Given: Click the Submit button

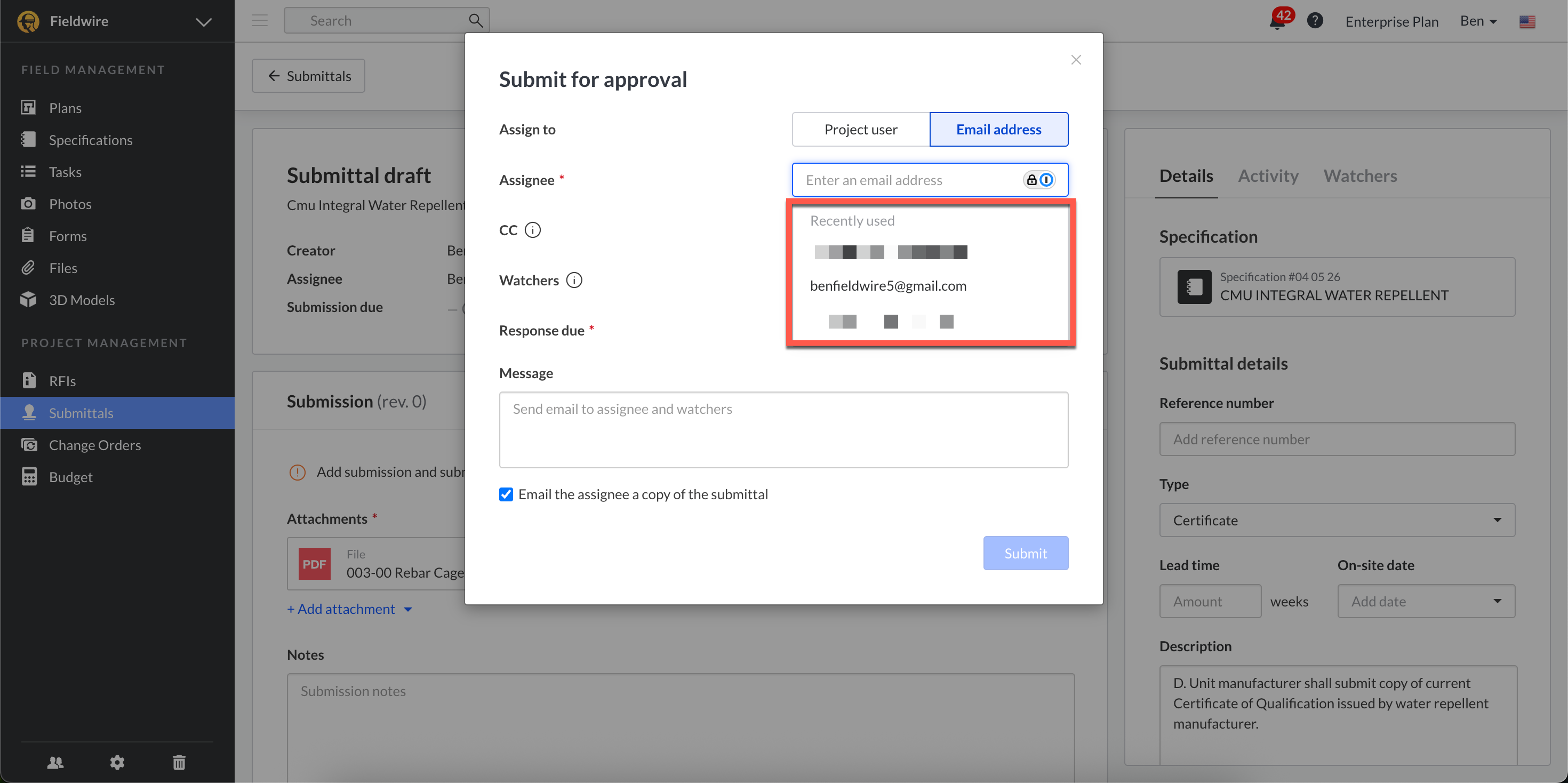Looking at the screenshot, I should pyautogui.click(x=1025, y=553).
